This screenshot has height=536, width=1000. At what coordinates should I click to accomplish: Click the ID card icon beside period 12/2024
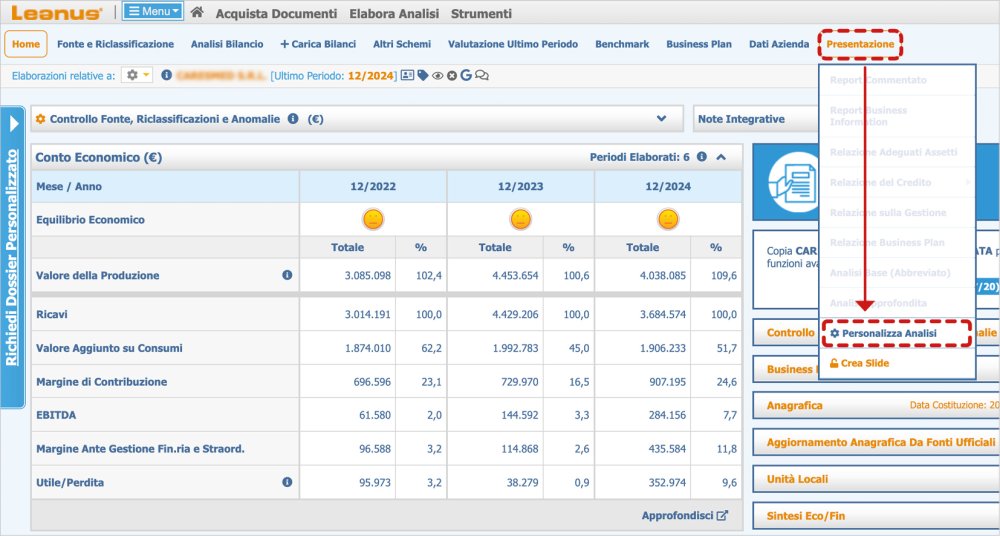(407, 75)
